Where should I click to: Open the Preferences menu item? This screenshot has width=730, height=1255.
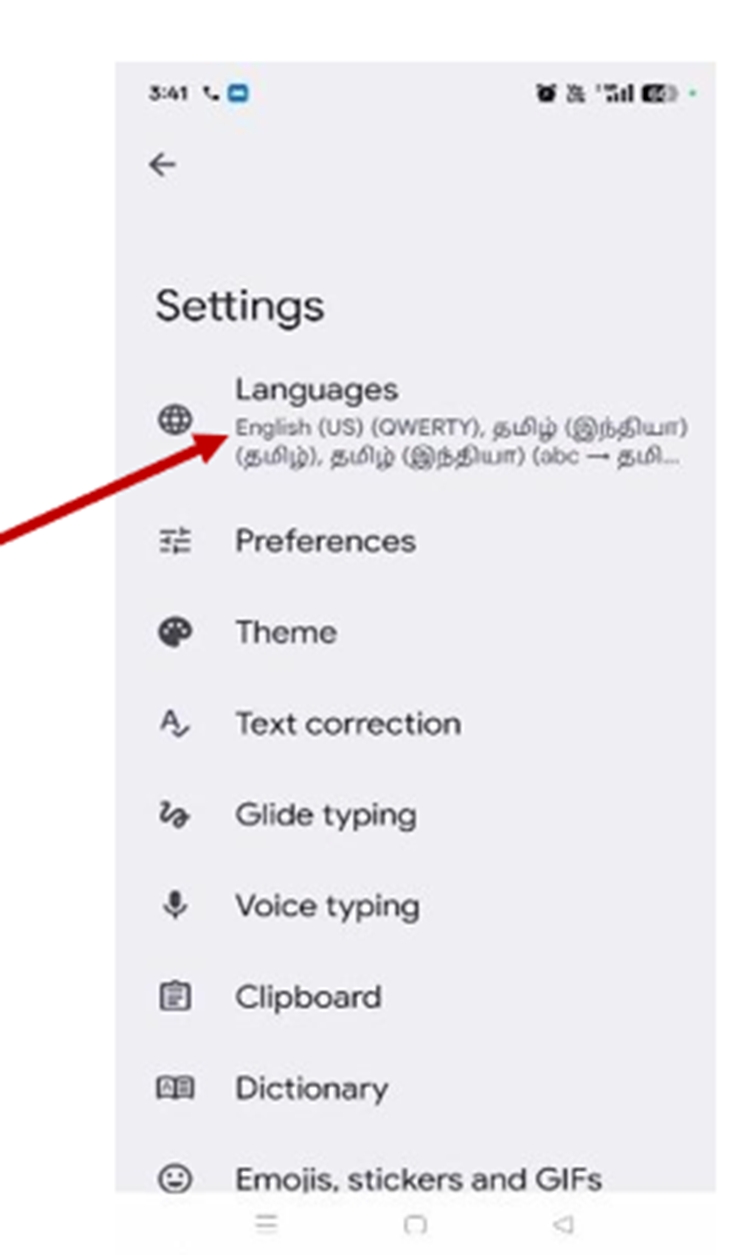pyautogui.click(x=415, y=541)
